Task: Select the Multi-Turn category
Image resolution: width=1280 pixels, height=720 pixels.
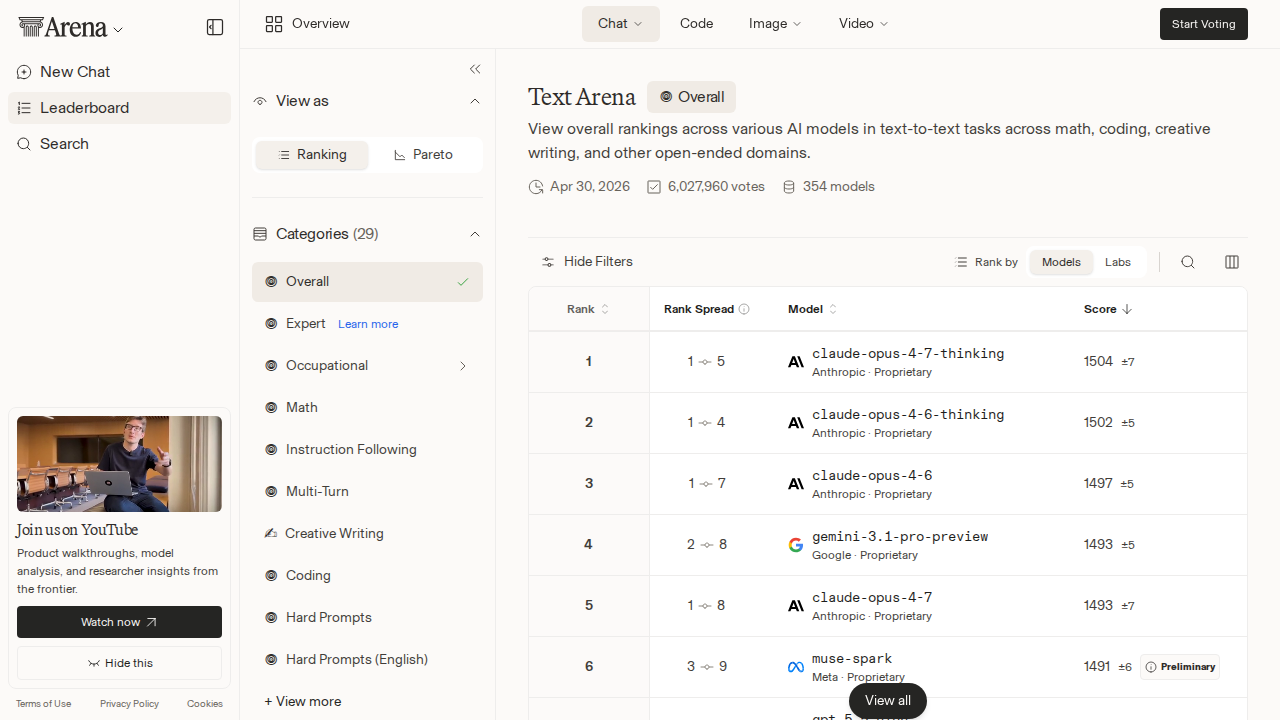Action: click(x=367, y=492)
